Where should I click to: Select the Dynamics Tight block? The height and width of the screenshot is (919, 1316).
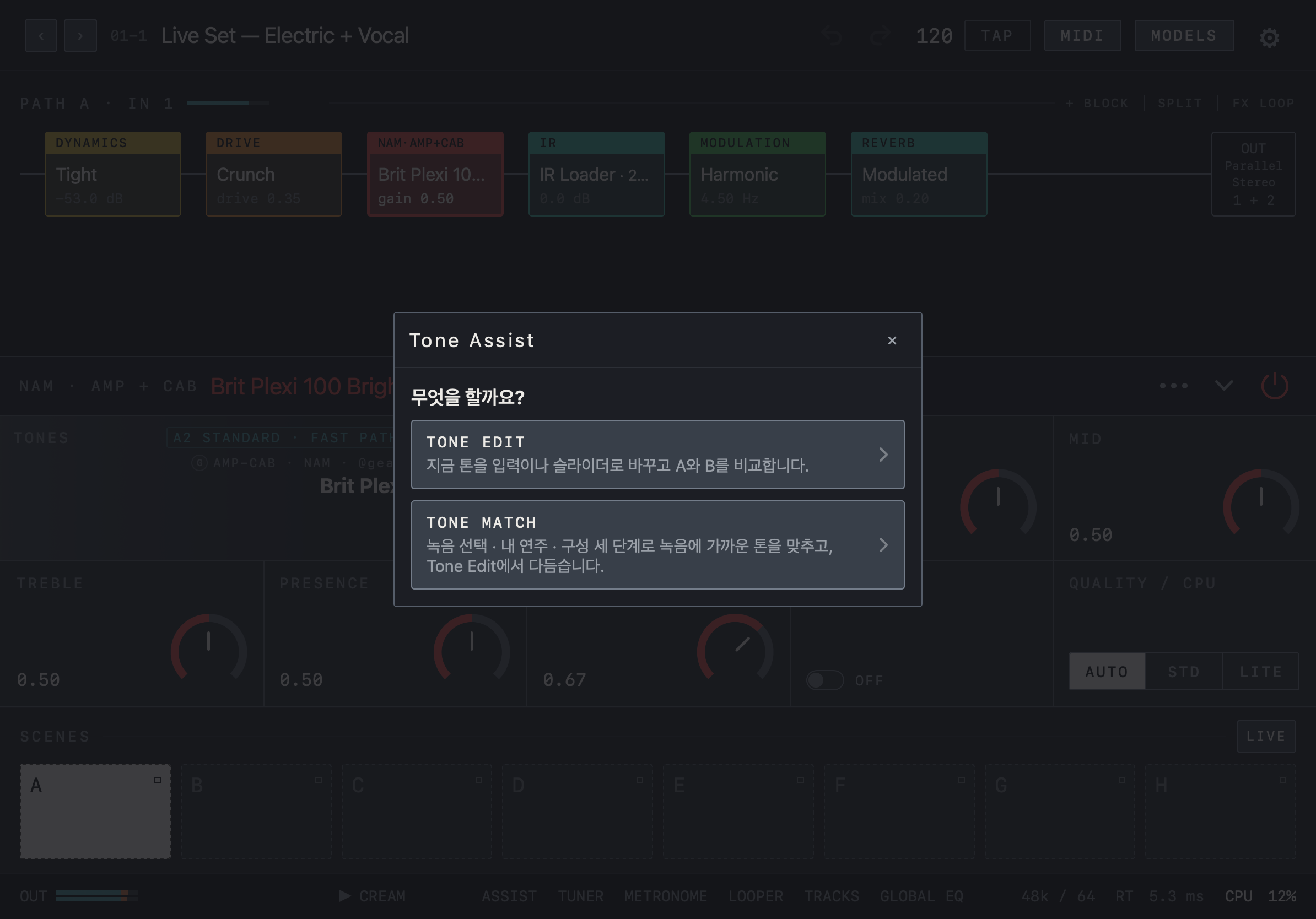(113, 174)
